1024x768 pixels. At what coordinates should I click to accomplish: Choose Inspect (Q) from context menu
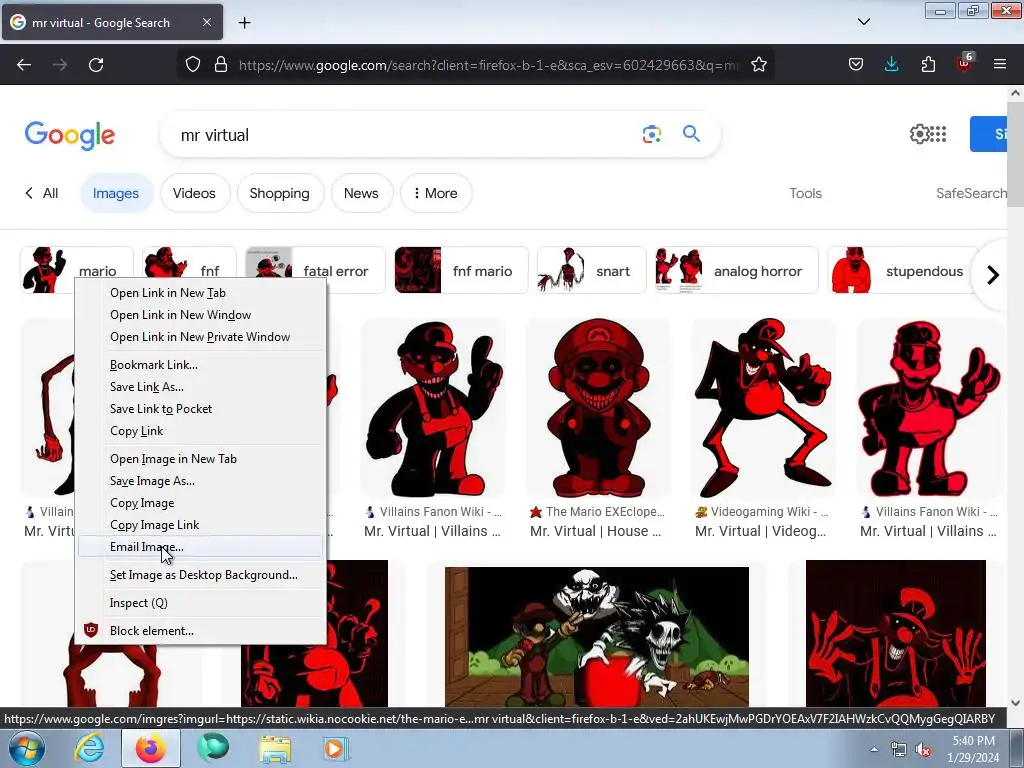pos(200,603)
